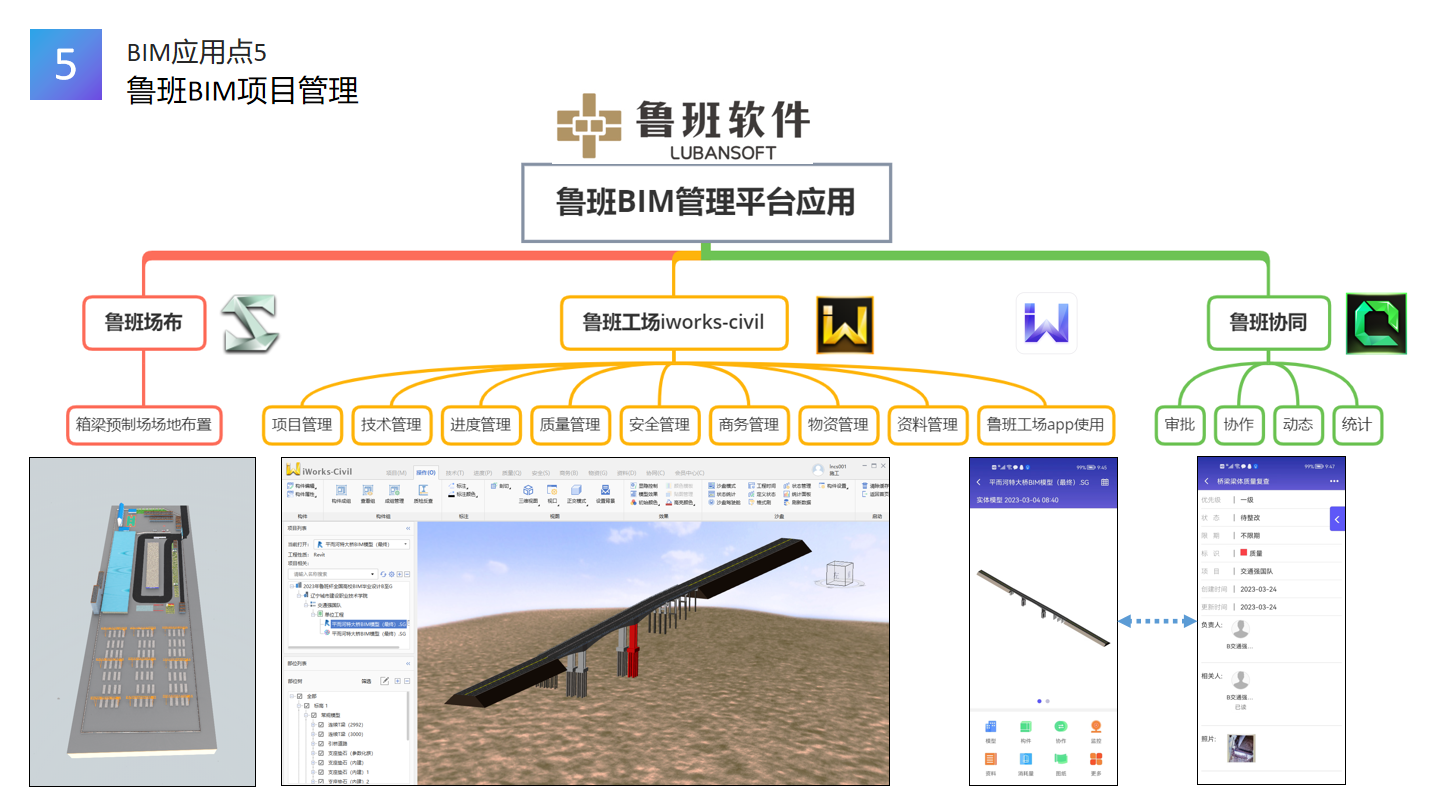Tap the 更多 icon in mobile app
Screen dimensions: 1445x808
pos(1096,759)
